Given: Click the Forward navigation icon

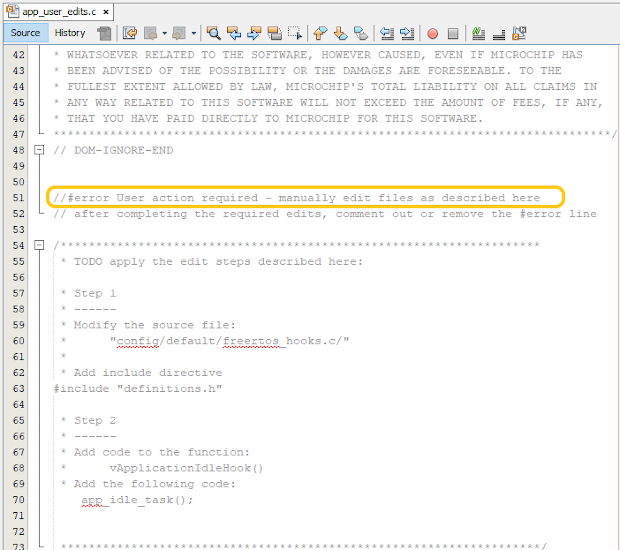Looking at the screenshot, I should tap(179, 33).
